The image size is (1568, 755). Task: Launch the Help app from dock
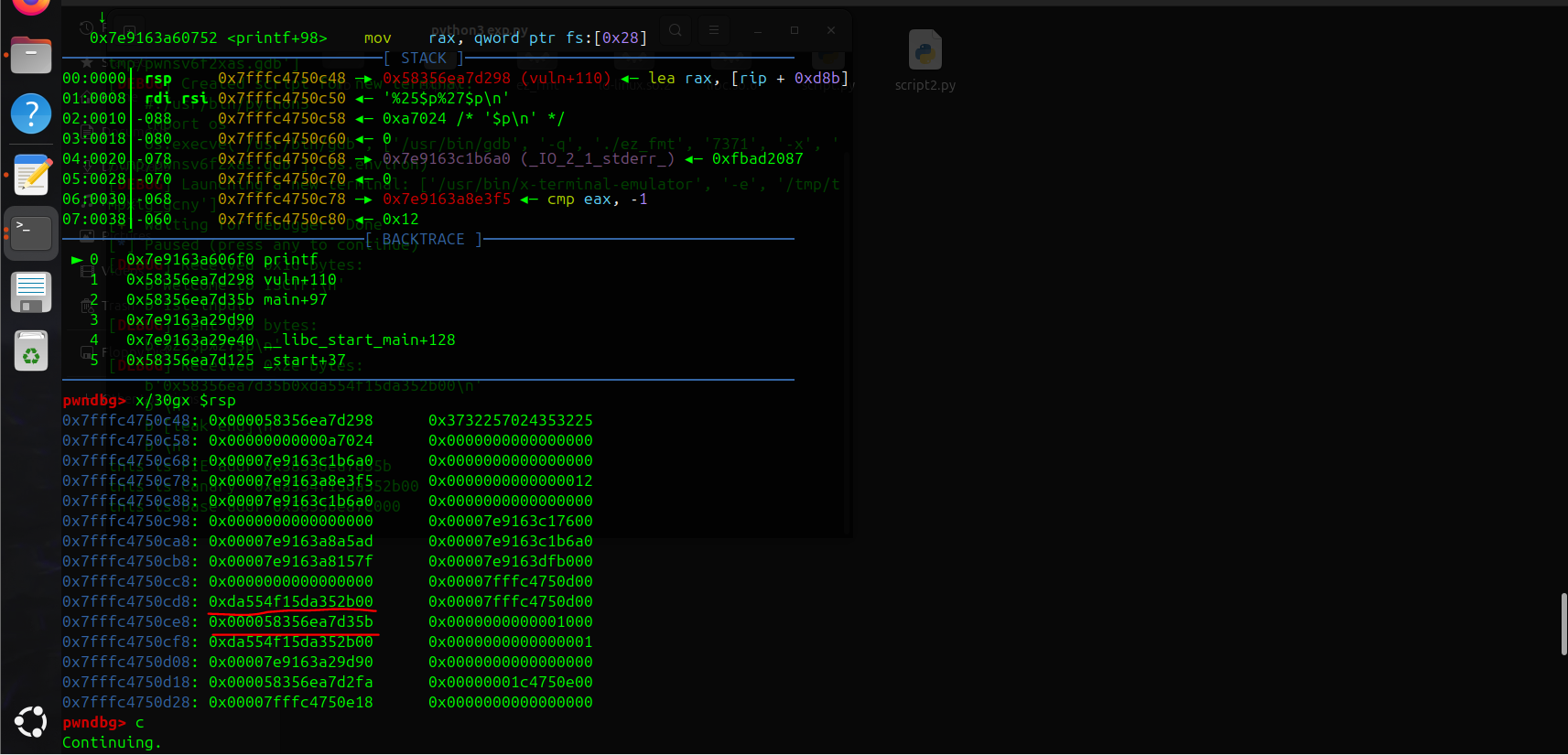tap(31, 114)
